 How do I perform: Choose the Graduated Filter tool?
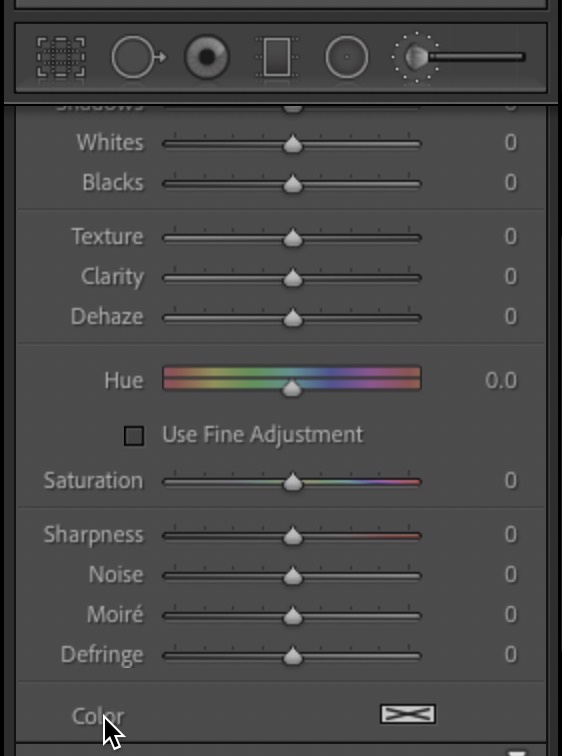click(x=277, y=57)
